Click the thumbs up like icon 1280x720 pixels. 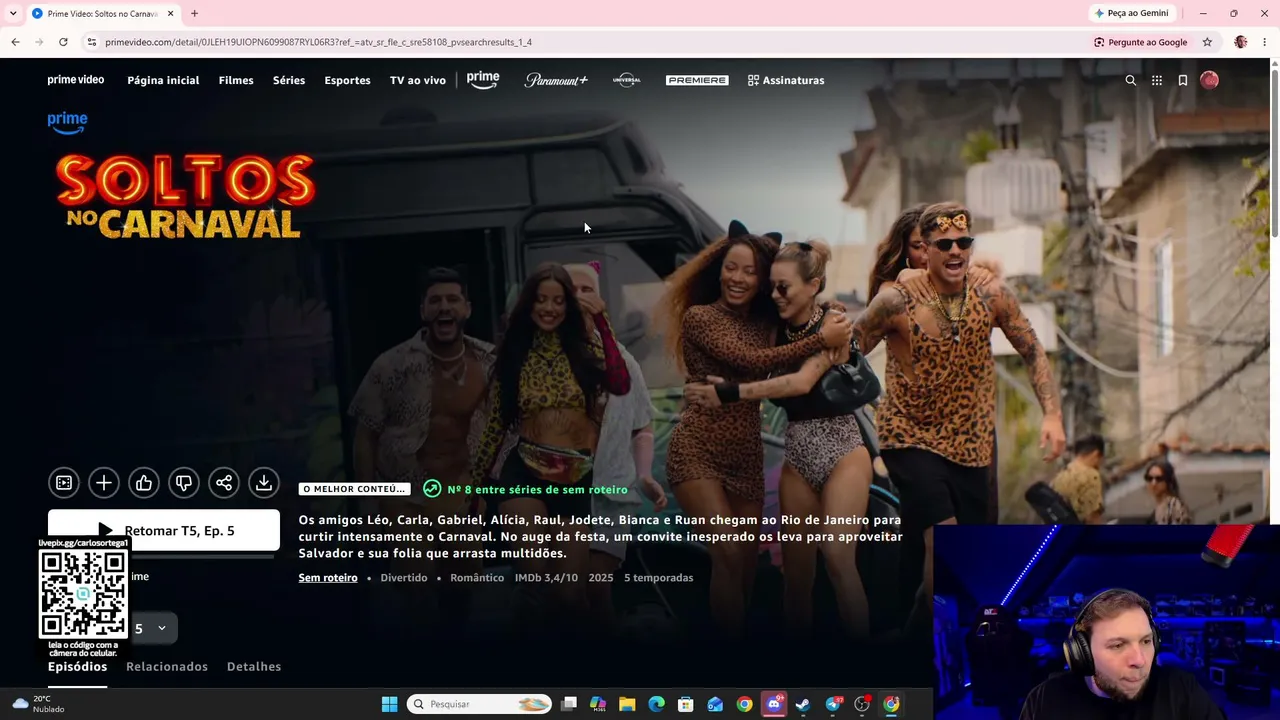point(144,483)
